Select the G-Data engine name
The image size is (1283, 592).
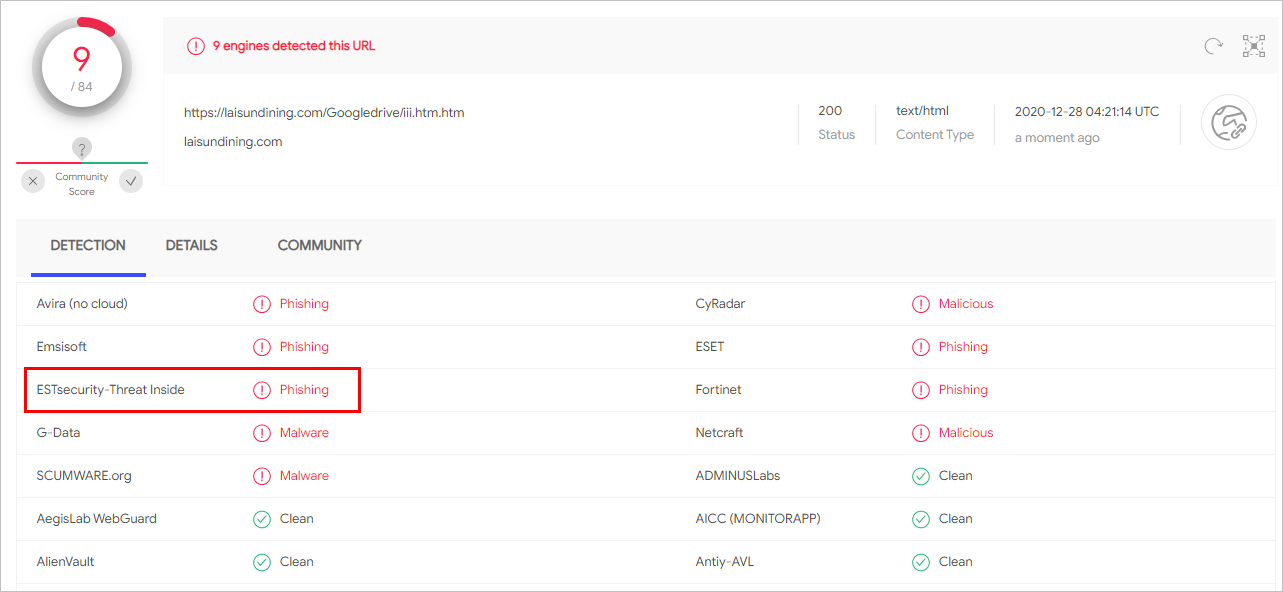click(x=59, y=433)
